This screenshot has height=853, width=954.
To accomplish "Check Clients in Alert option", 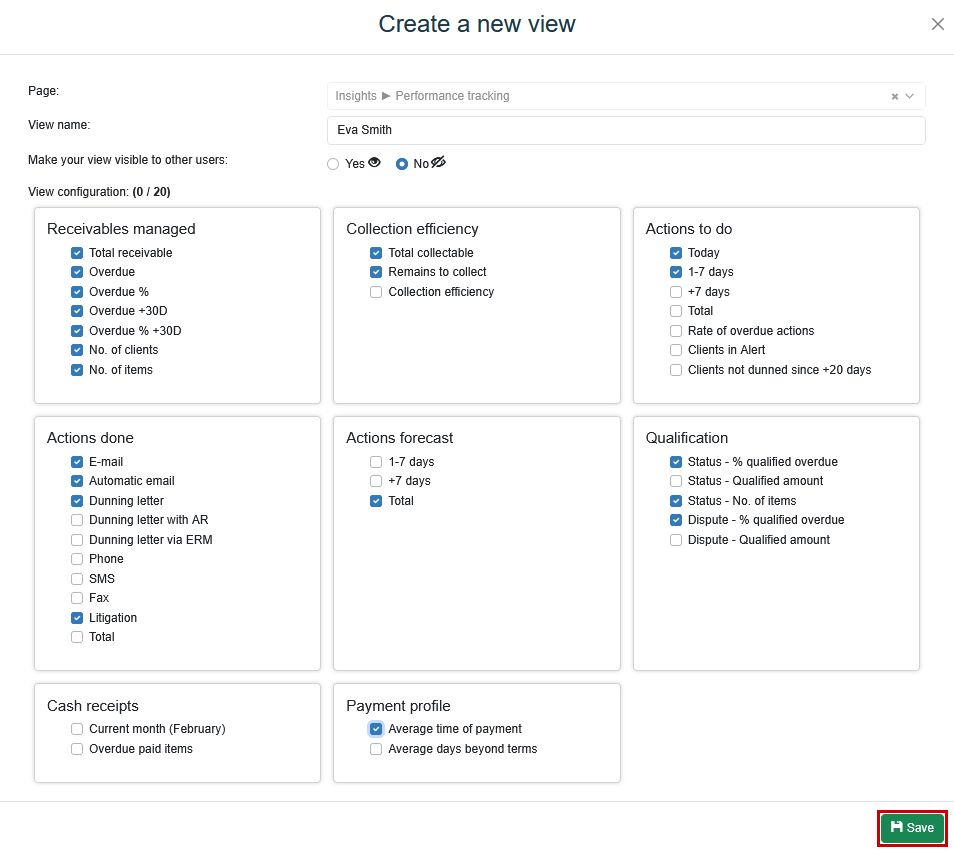I will [676, 350].
